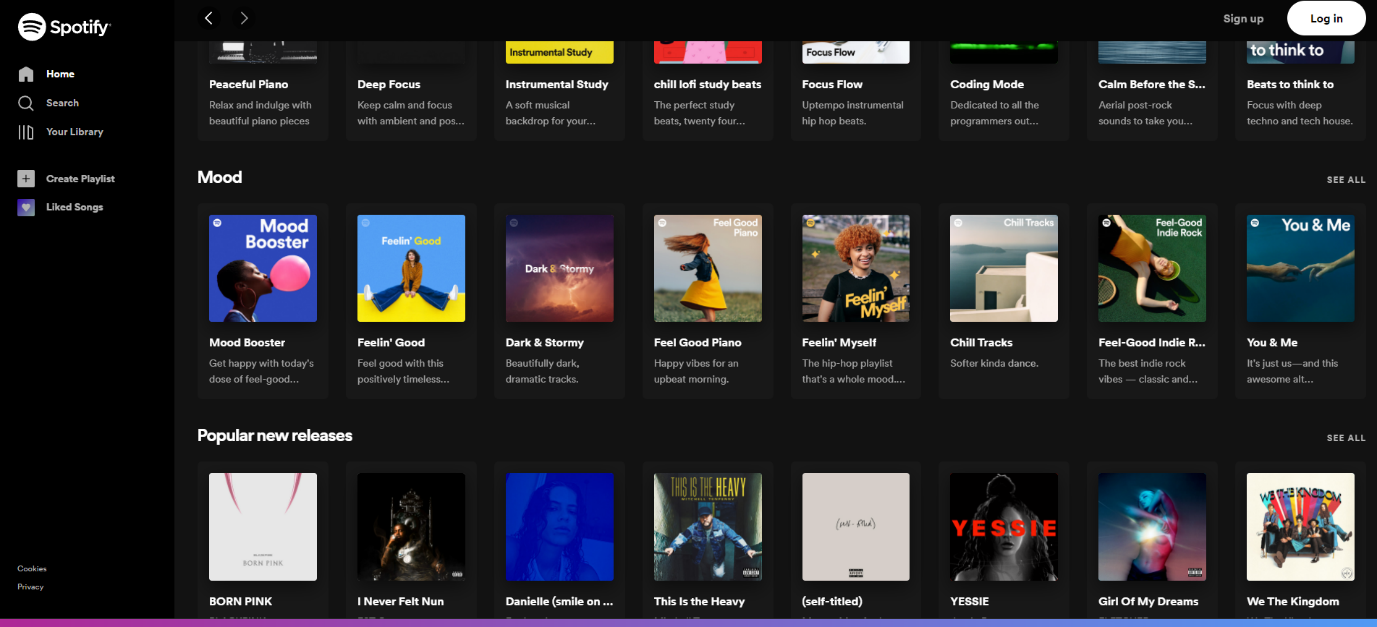Open the BORN PINK album cover
The height and width of the screenshot is (627, 1377).
click(263, 527)
